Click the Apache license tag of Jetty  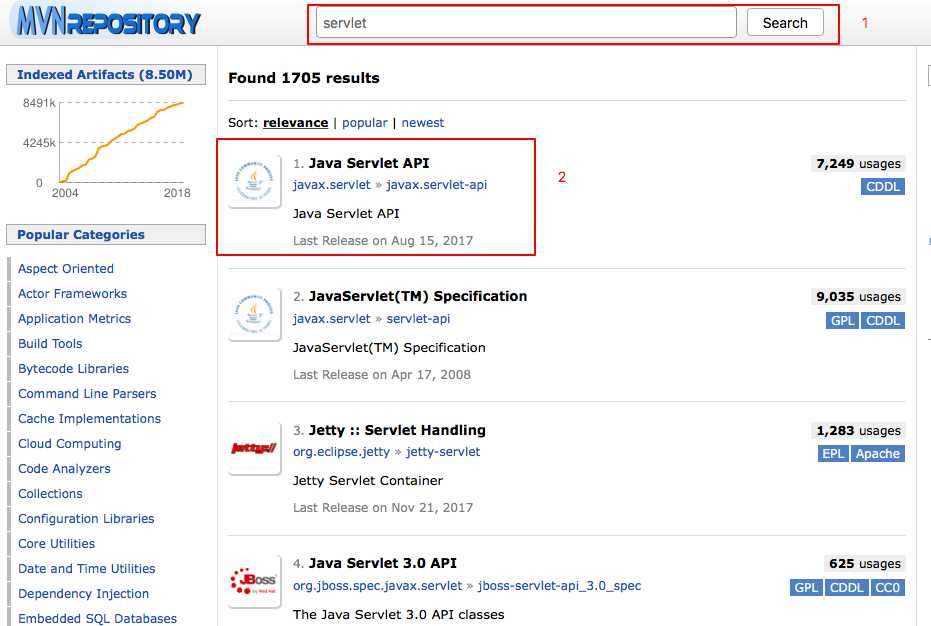pyautogui.click(x=878, y=453)
